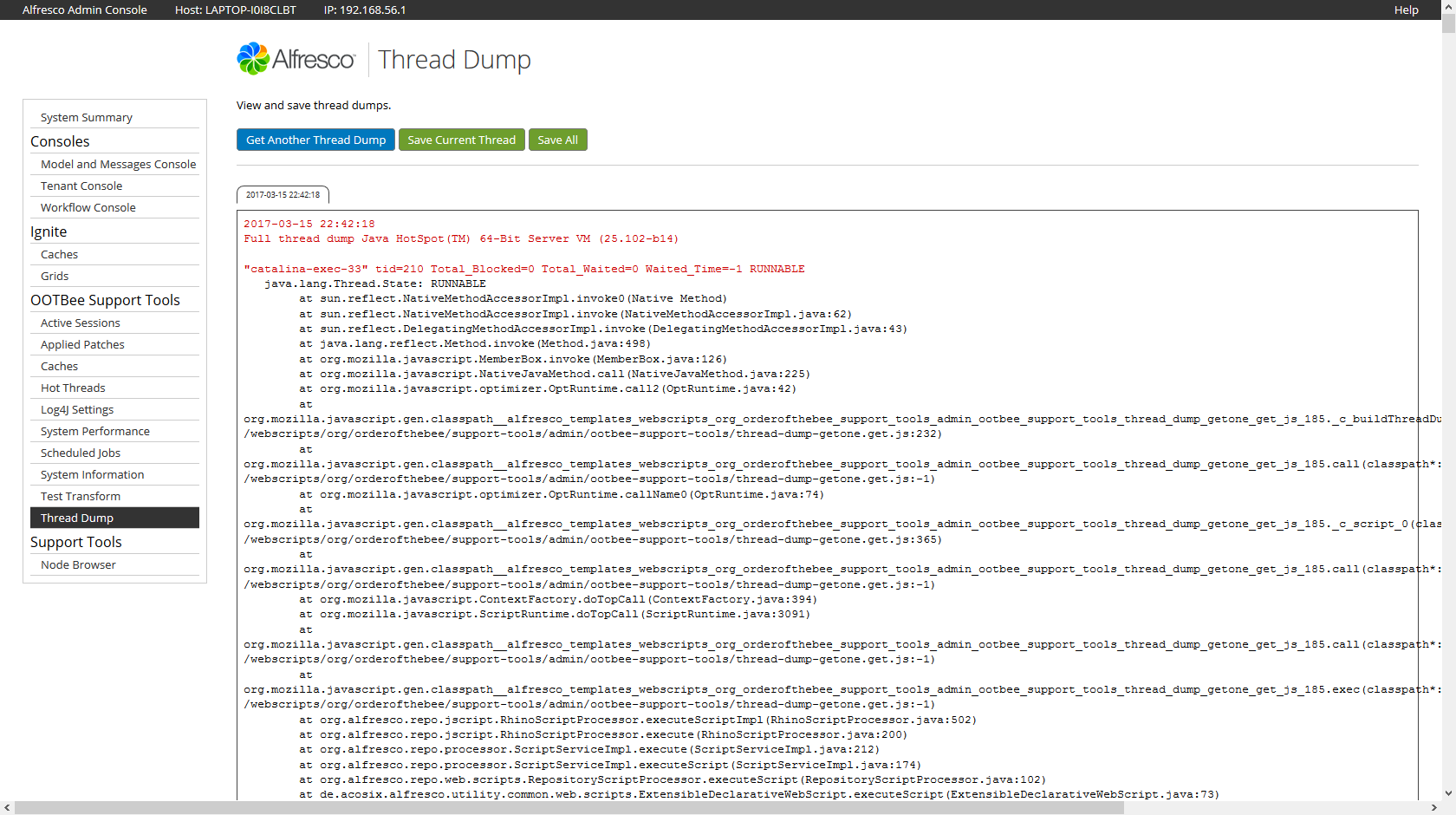Viewport: 1456px width, 815px height.
Task: Click the vertical scrollbar thumb
Action: pyautogui.click(x=1448, y=23)
